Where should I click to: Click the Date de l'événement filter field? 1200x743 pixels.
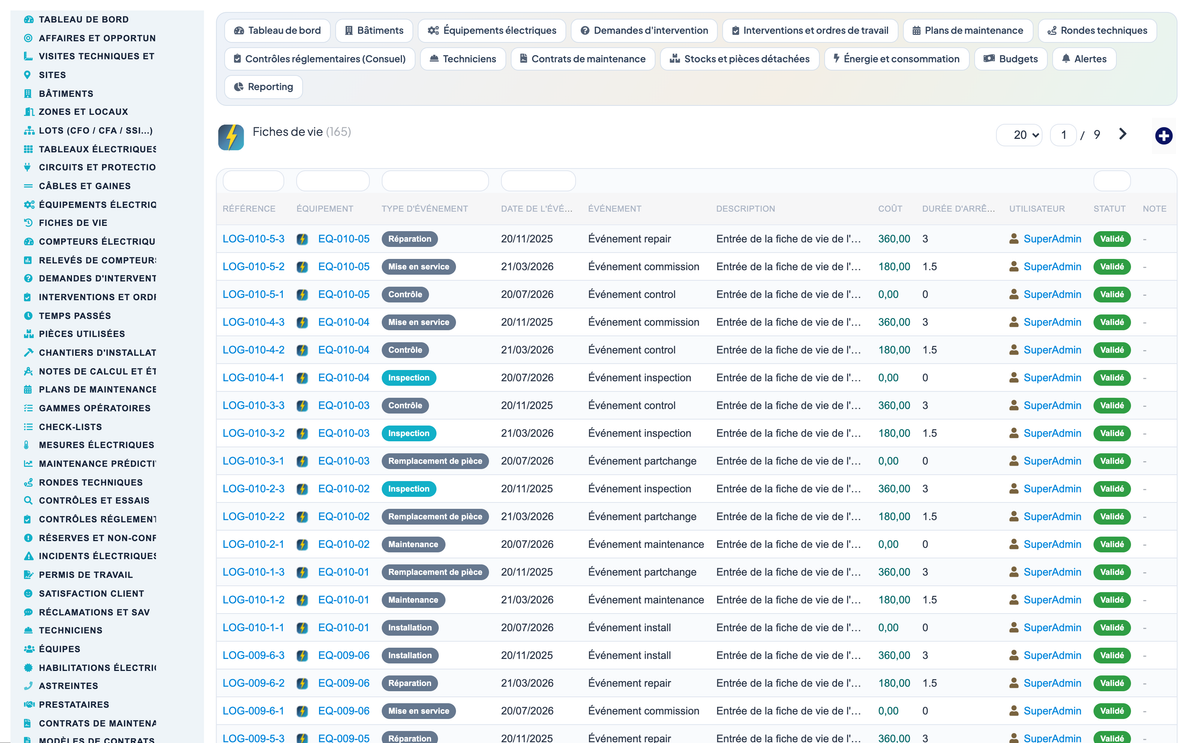pos(538,181)
